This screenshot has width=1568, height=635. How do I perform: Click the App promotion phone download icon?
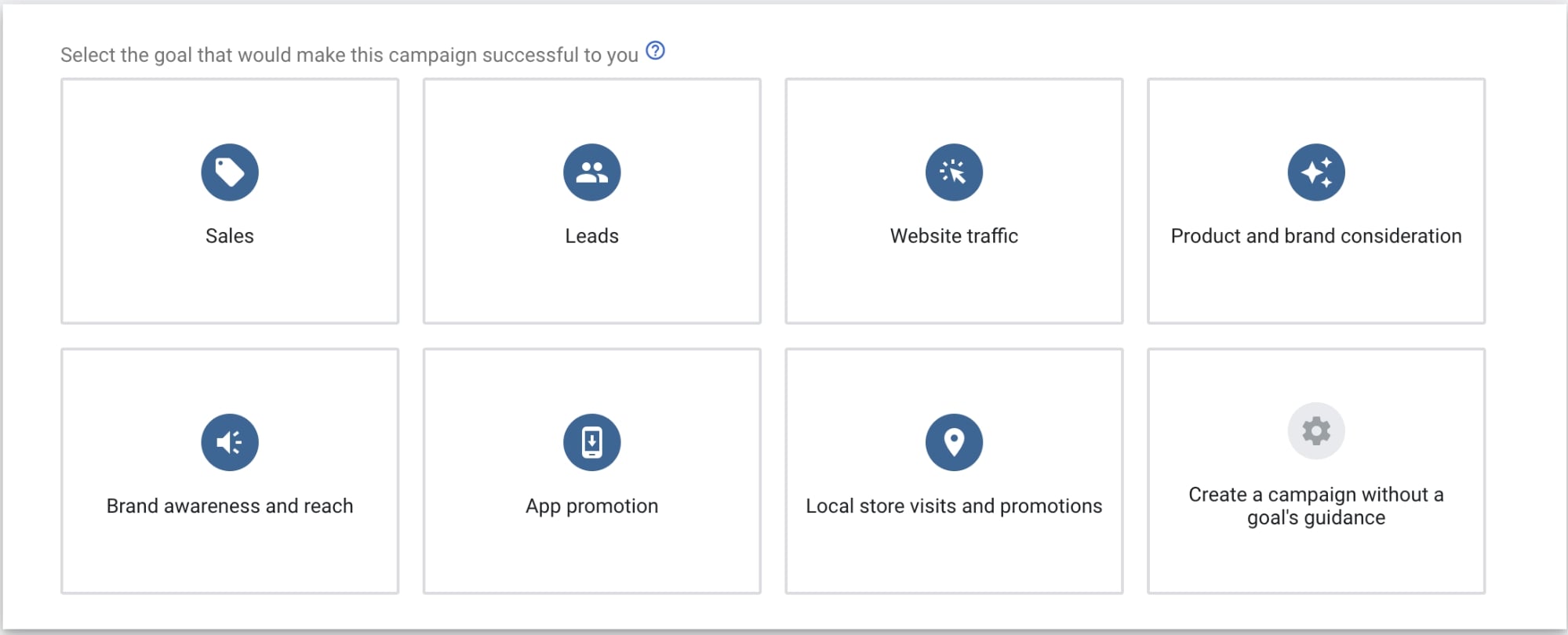tap(592, 442)
